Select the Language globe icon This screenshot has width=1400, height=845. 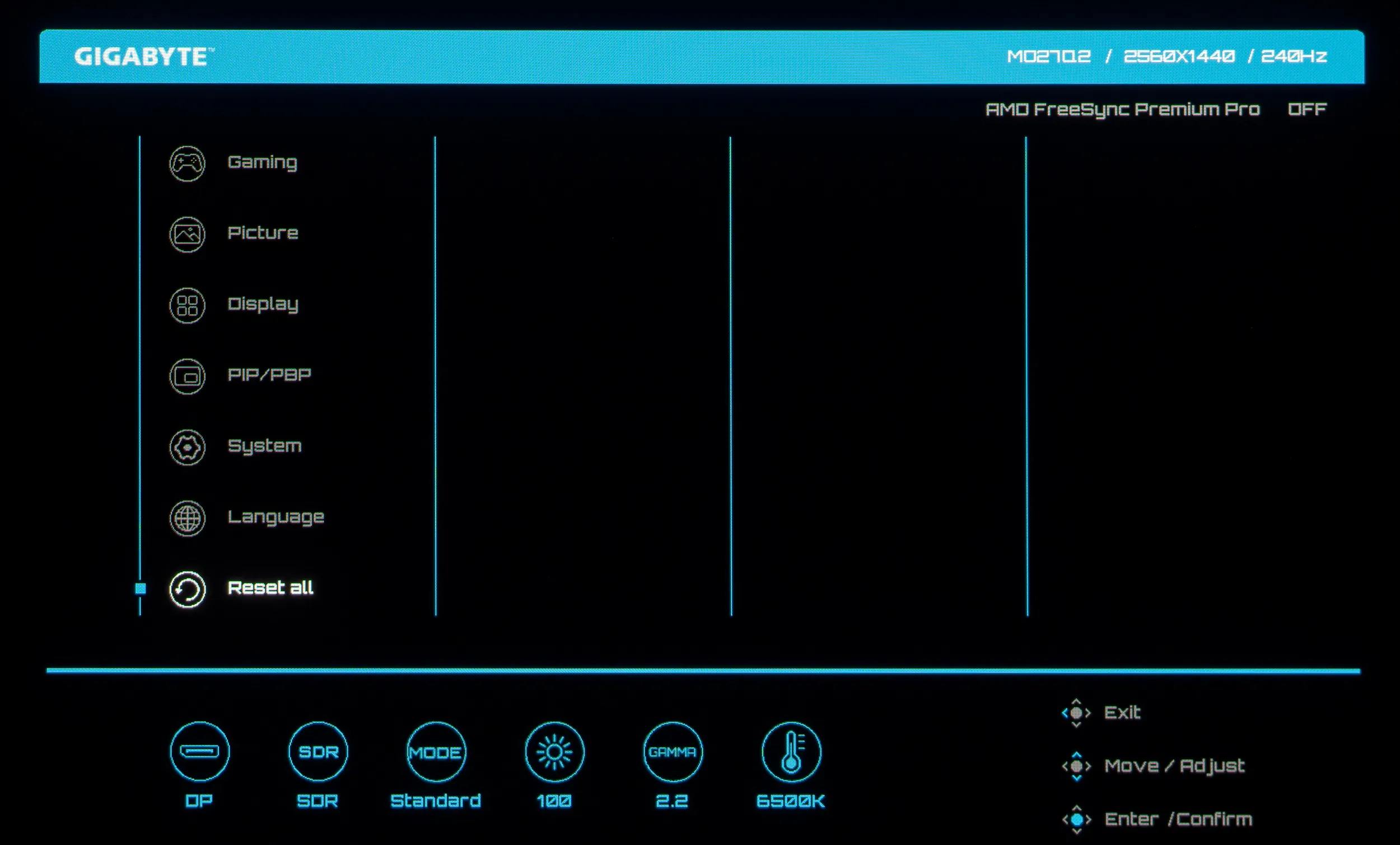tap(187, 518)
